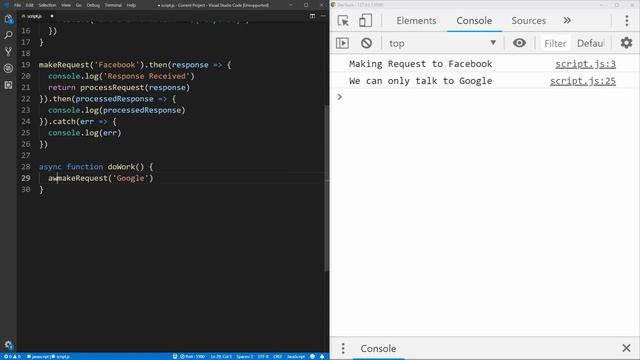The width and height of the screenshot is (640, 360).
Task: Click 'processRequest' on line 21
Action: coord(112,87)
